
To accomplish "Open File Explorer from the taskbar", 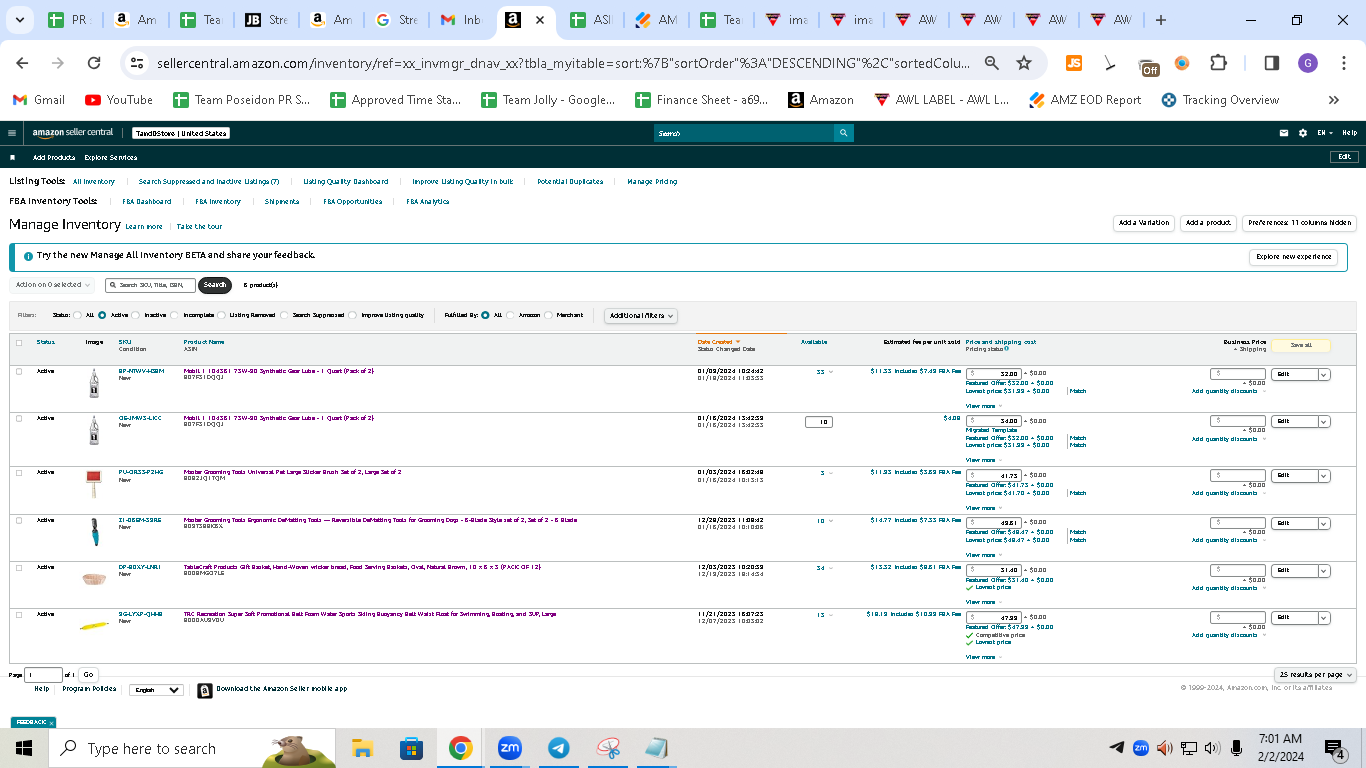I will [x=362, y=748].
